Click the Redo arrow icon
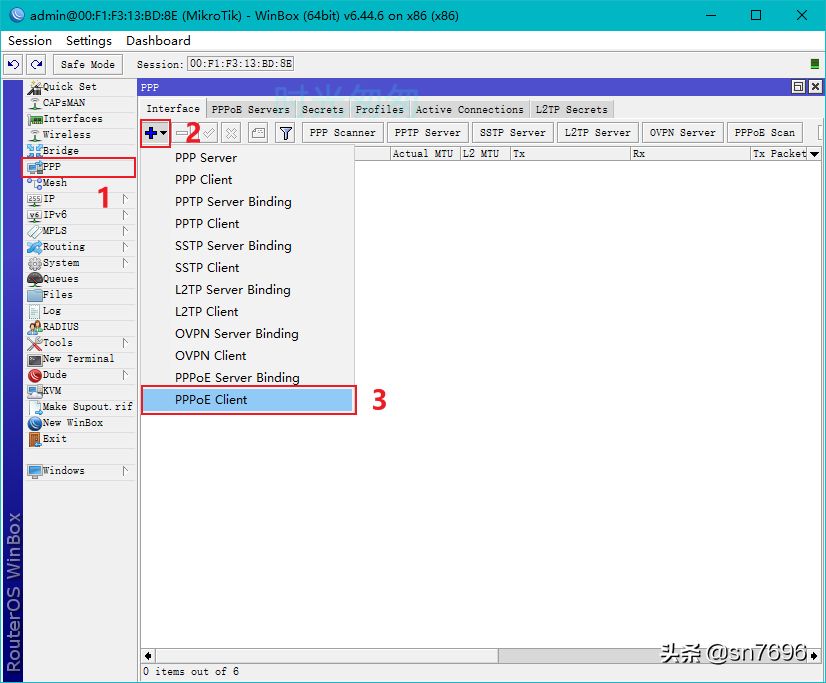The image size is (826, 683). tap(36, 64)
